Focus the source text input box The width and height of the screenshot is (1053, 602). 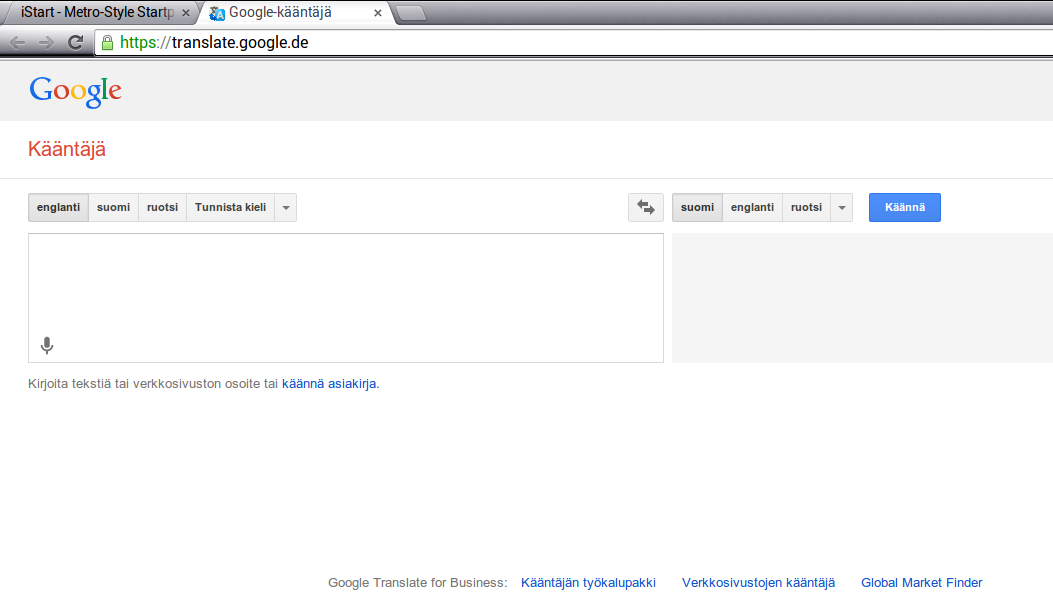(346, 298)
